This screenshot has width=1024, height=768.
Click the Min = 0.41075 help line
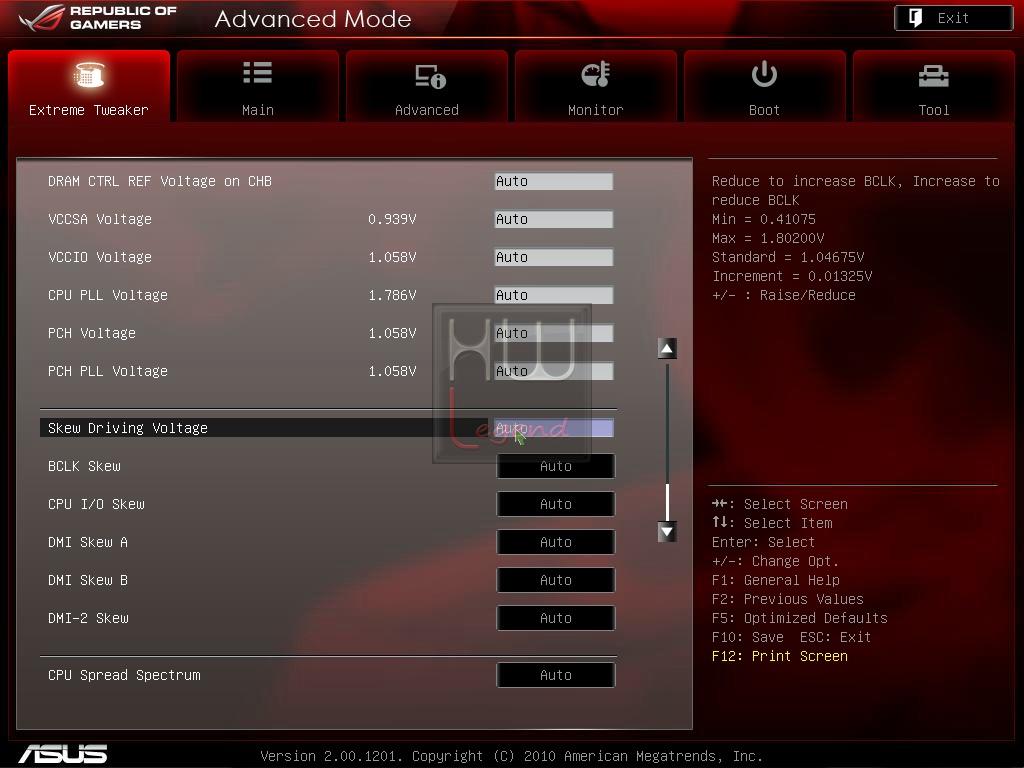click(x=764, y=219)
